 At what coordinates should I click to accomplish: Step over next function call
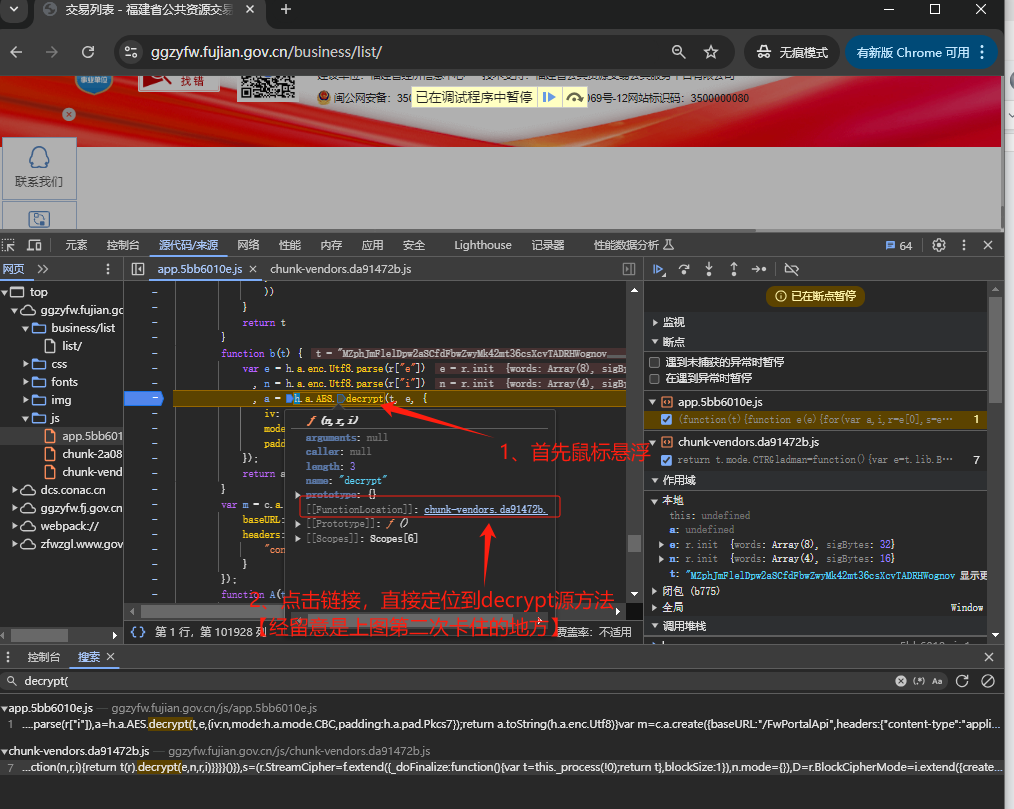point(684,269)
